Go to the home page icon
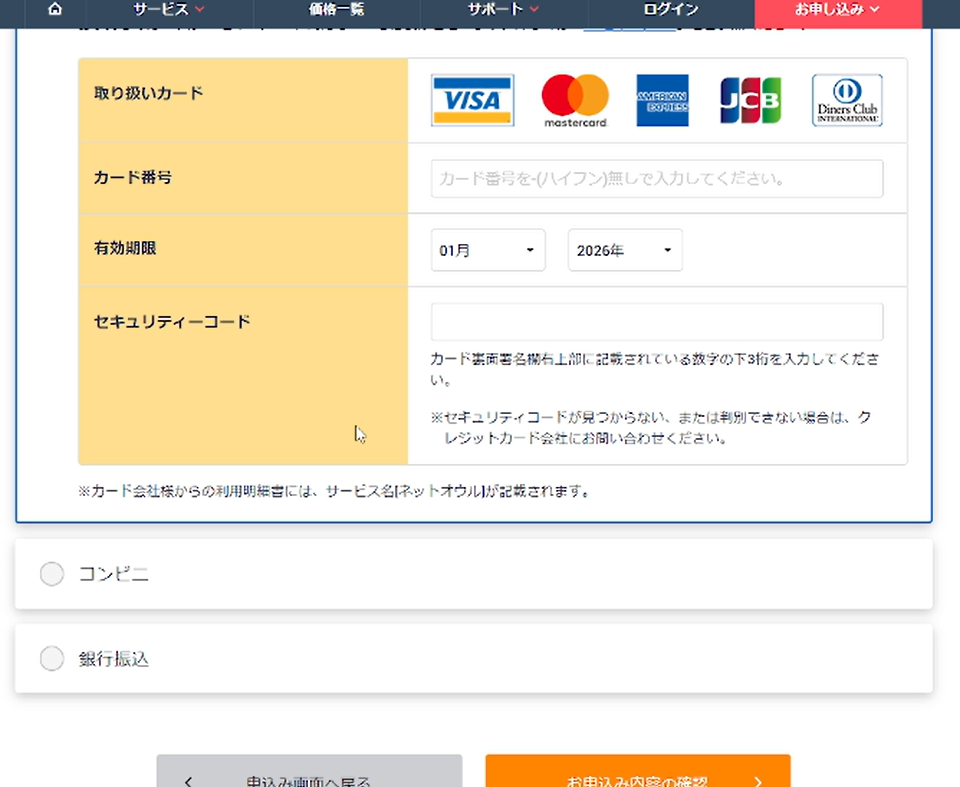 [55, 9]
